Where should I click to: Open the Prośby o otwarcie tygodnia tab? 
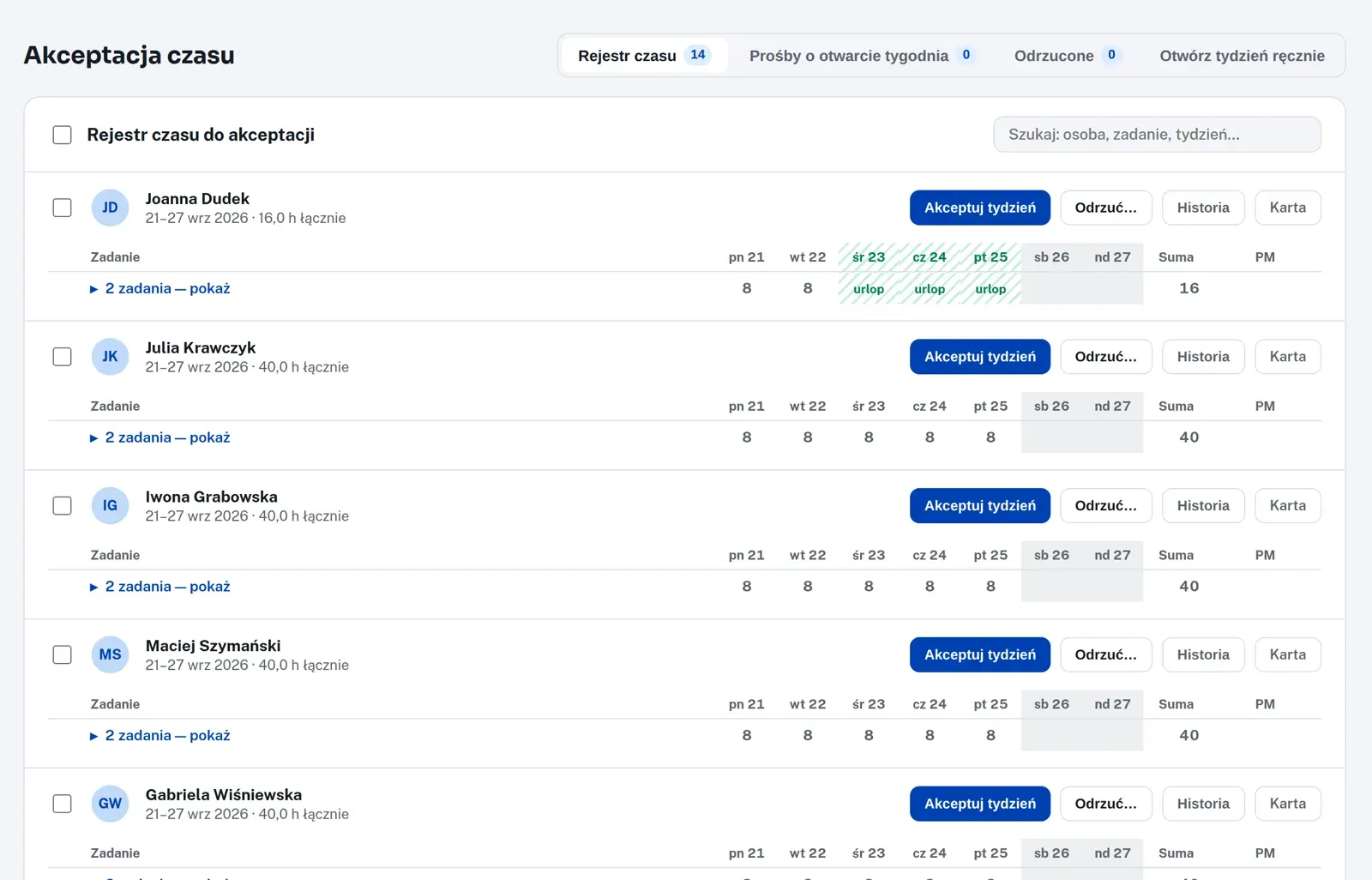point(862,56)
